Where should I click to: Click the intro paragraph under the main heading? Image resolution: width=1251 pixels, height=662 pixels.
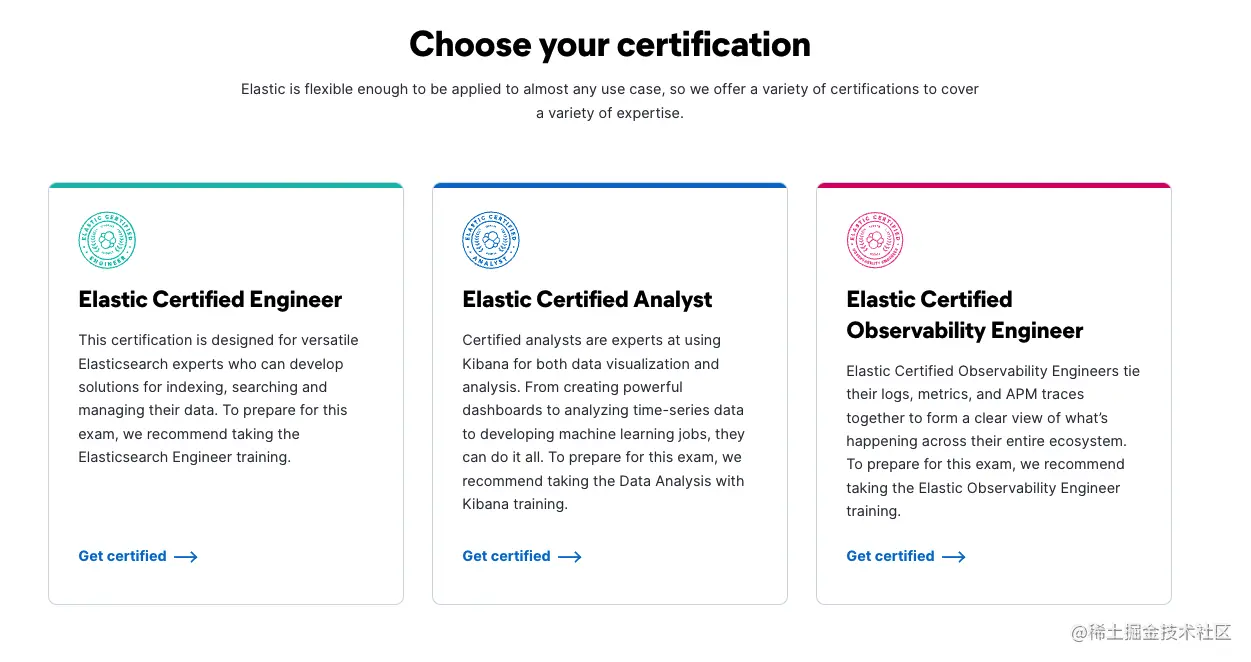610,101
